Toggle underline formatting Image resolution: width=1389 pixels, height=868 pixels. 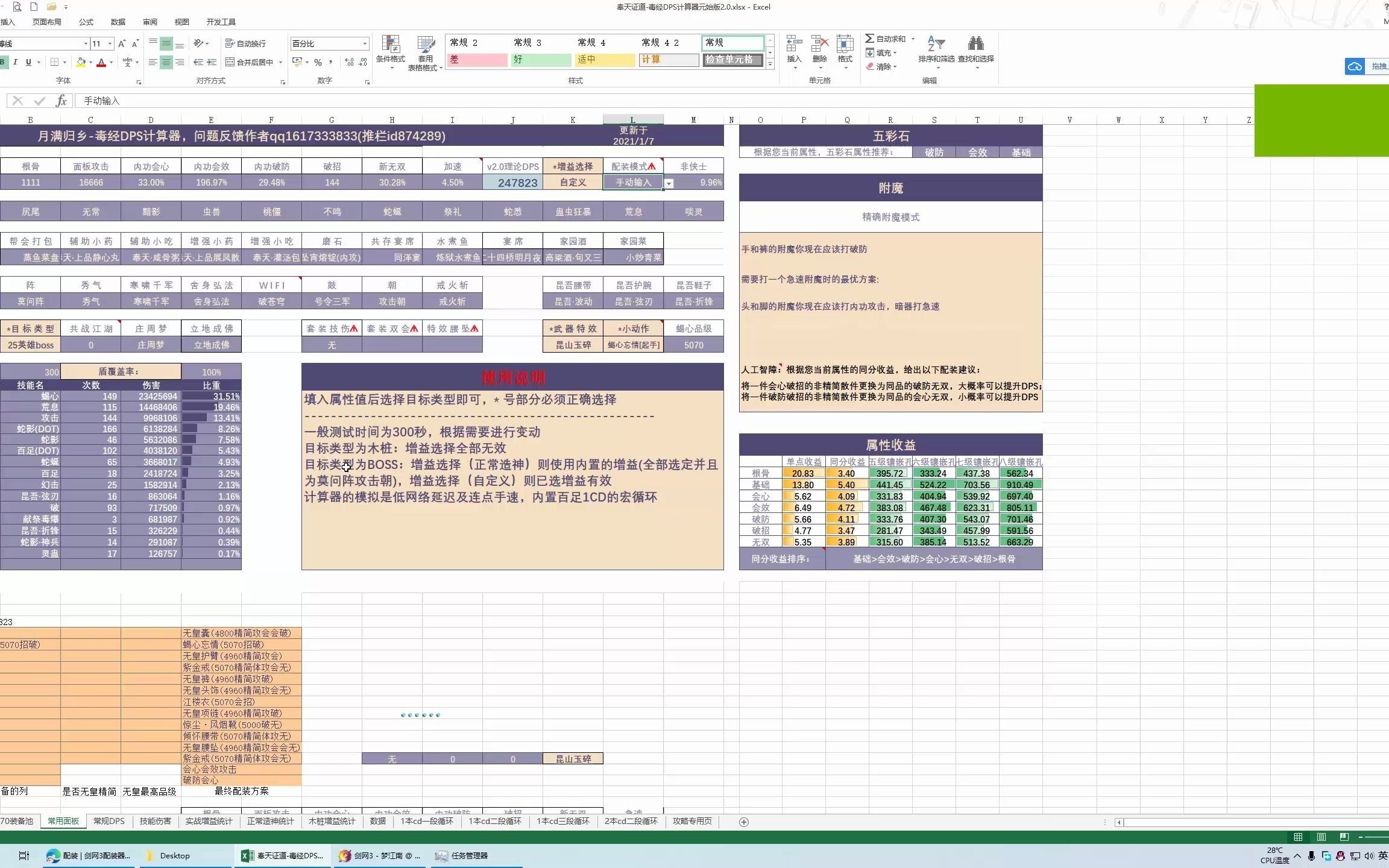point(28,62)
